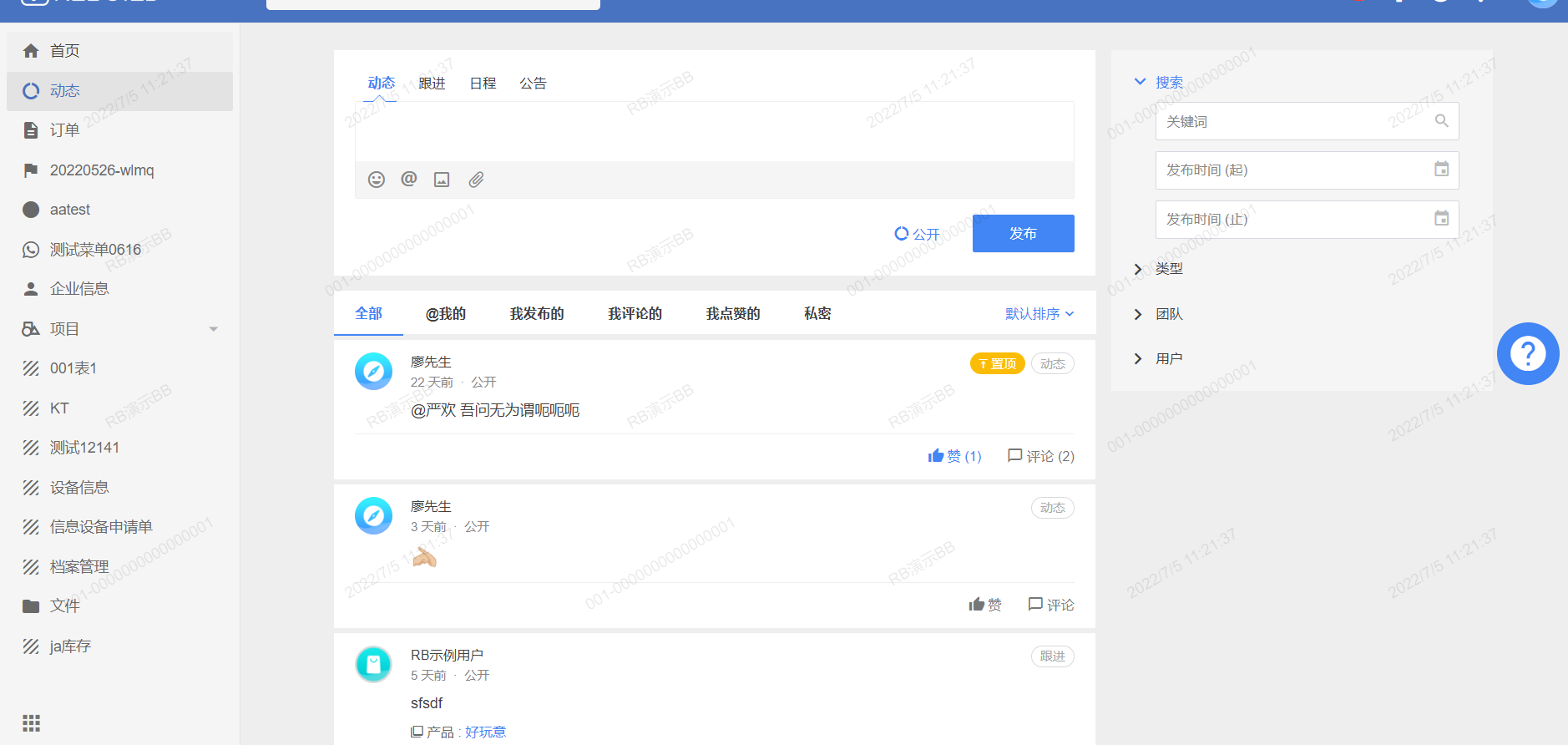The image size is (1568, 745).
Task: Click the orange 置顶 badge
Action: (997, 364)
